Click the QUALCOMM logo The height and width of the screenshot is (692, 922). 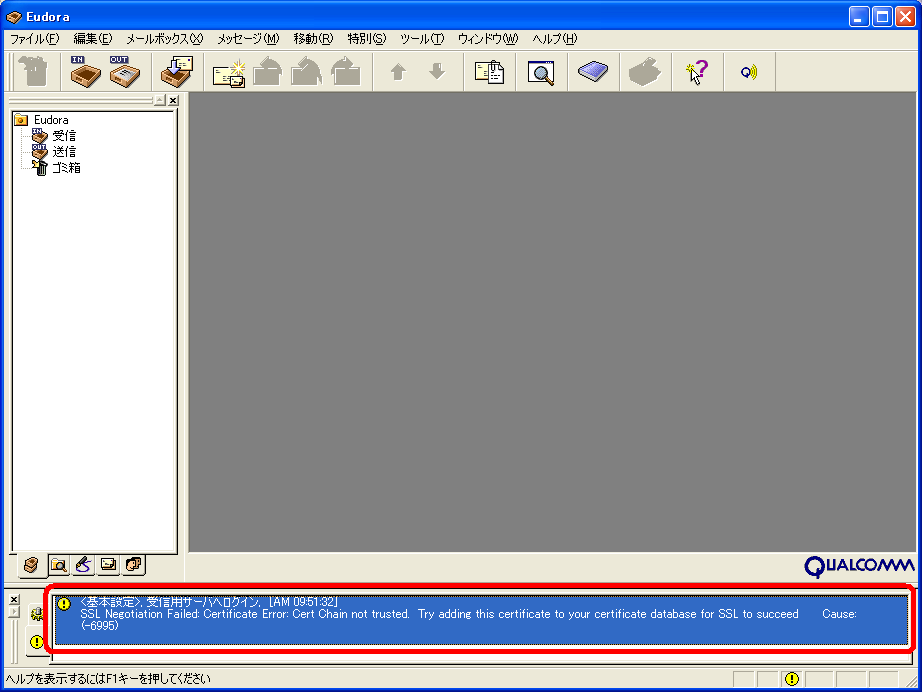(859, 567)
